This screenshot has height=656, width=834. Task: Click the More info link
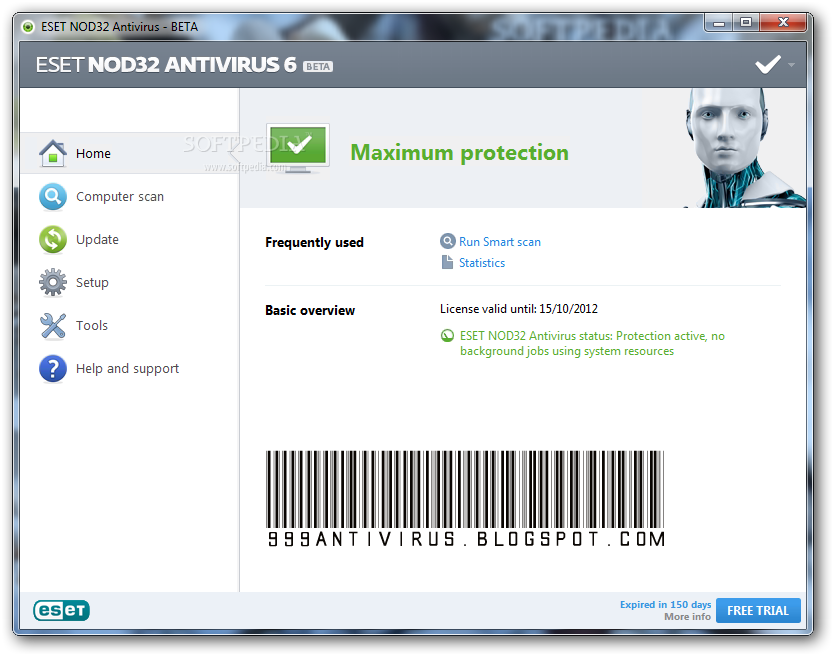click(x=687, y=617)
